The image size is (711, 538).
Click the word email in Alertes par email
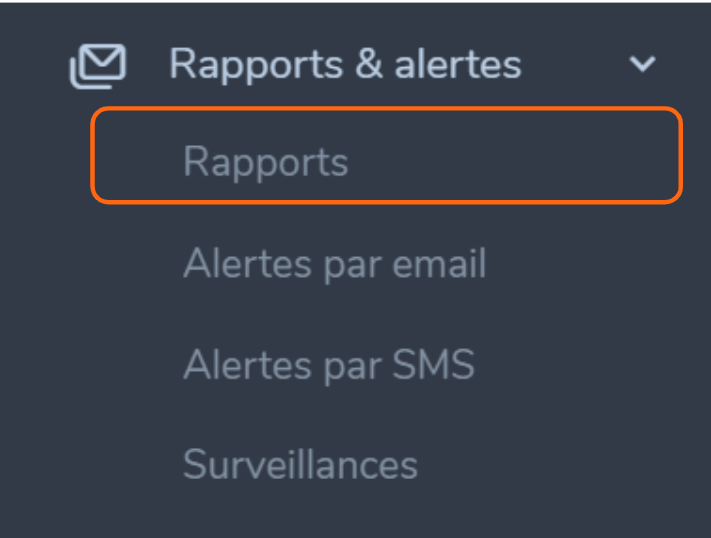439,263
